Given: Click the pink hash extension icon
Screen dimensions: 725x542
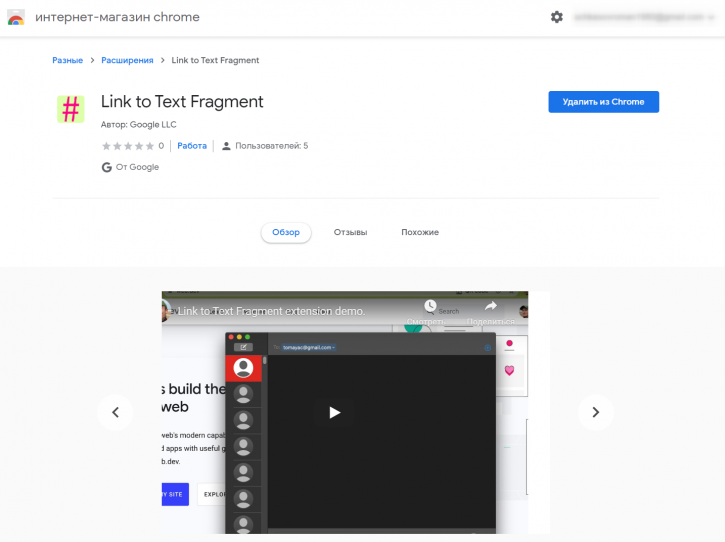Looking at the screenshot, I should [71, 109].
